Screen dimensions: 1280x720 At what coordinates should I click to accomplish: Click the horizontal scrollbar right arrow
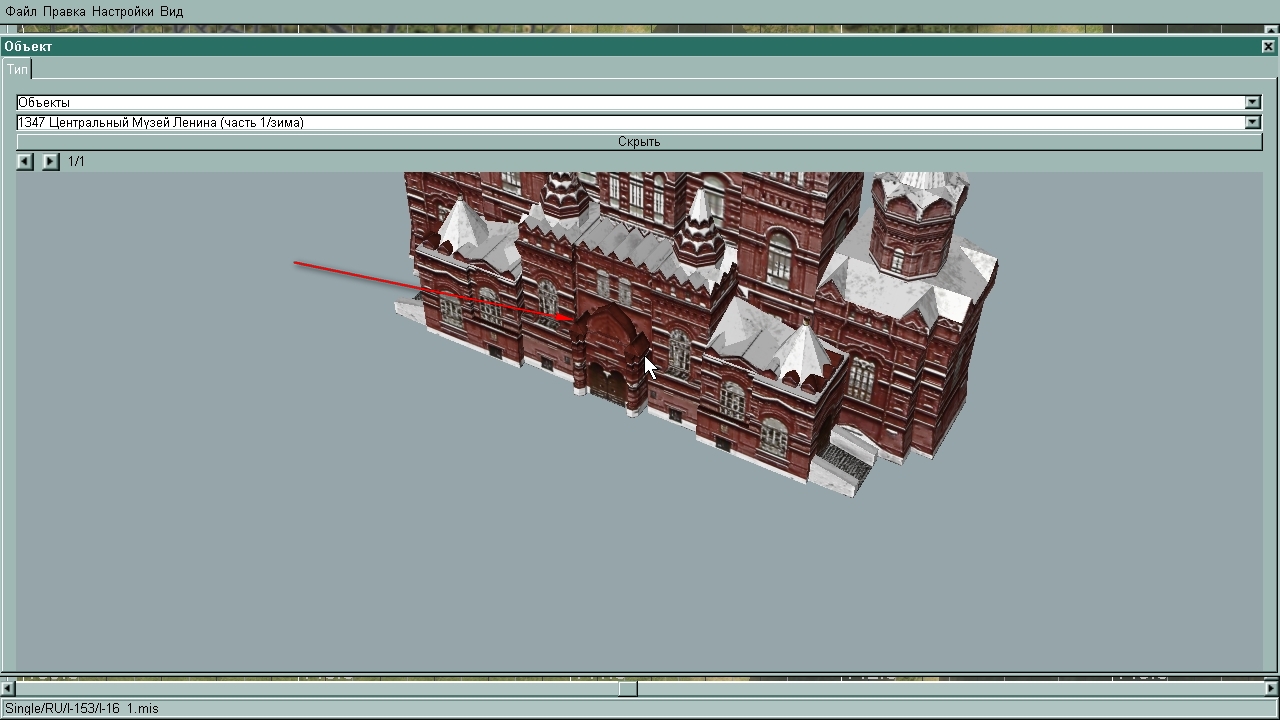tap(1272, 688)
